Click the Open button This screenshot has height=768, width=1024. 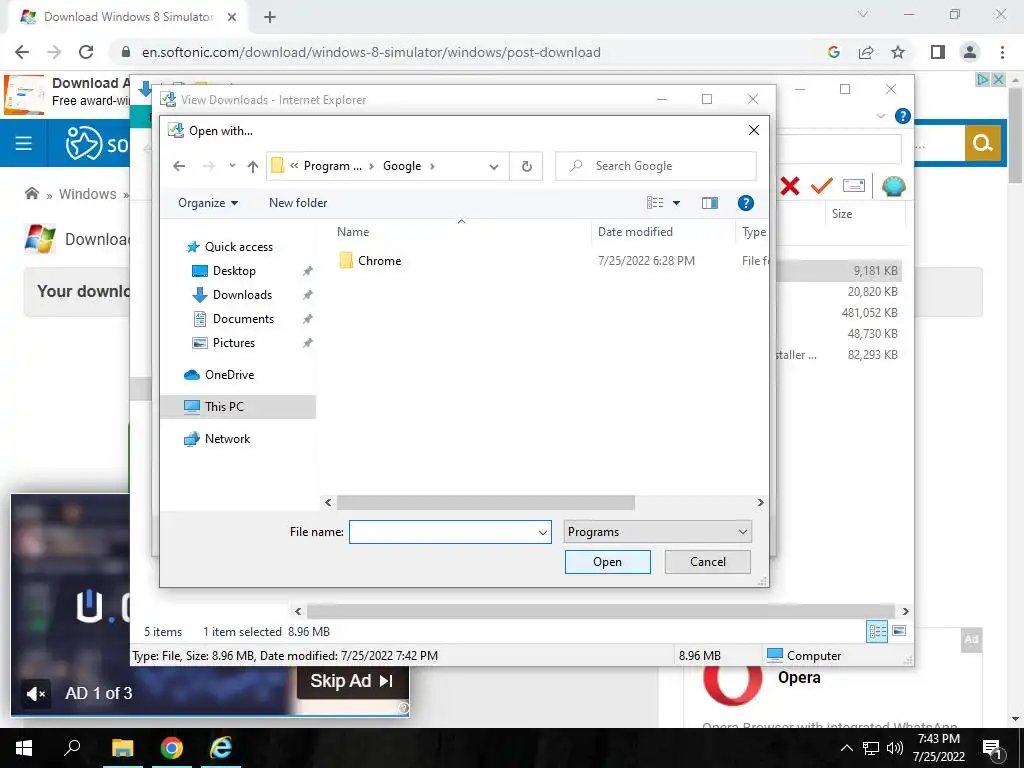607,562
